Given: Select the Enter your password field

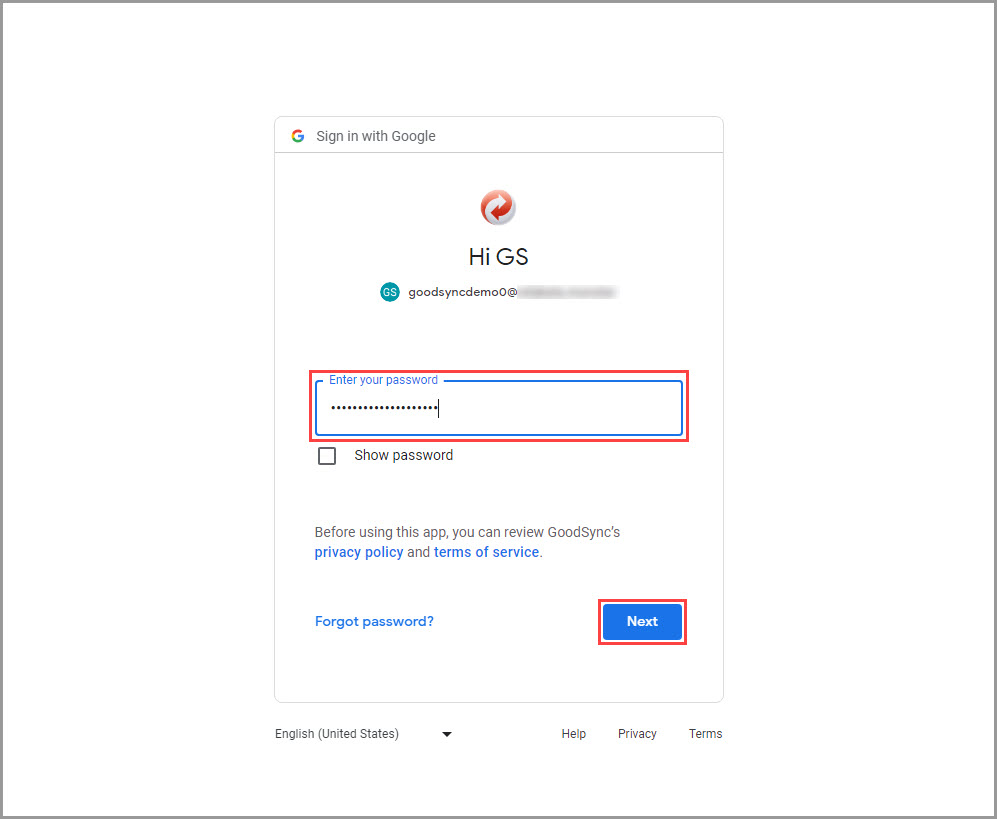Looking at the screenshot, I should [498, 407].
